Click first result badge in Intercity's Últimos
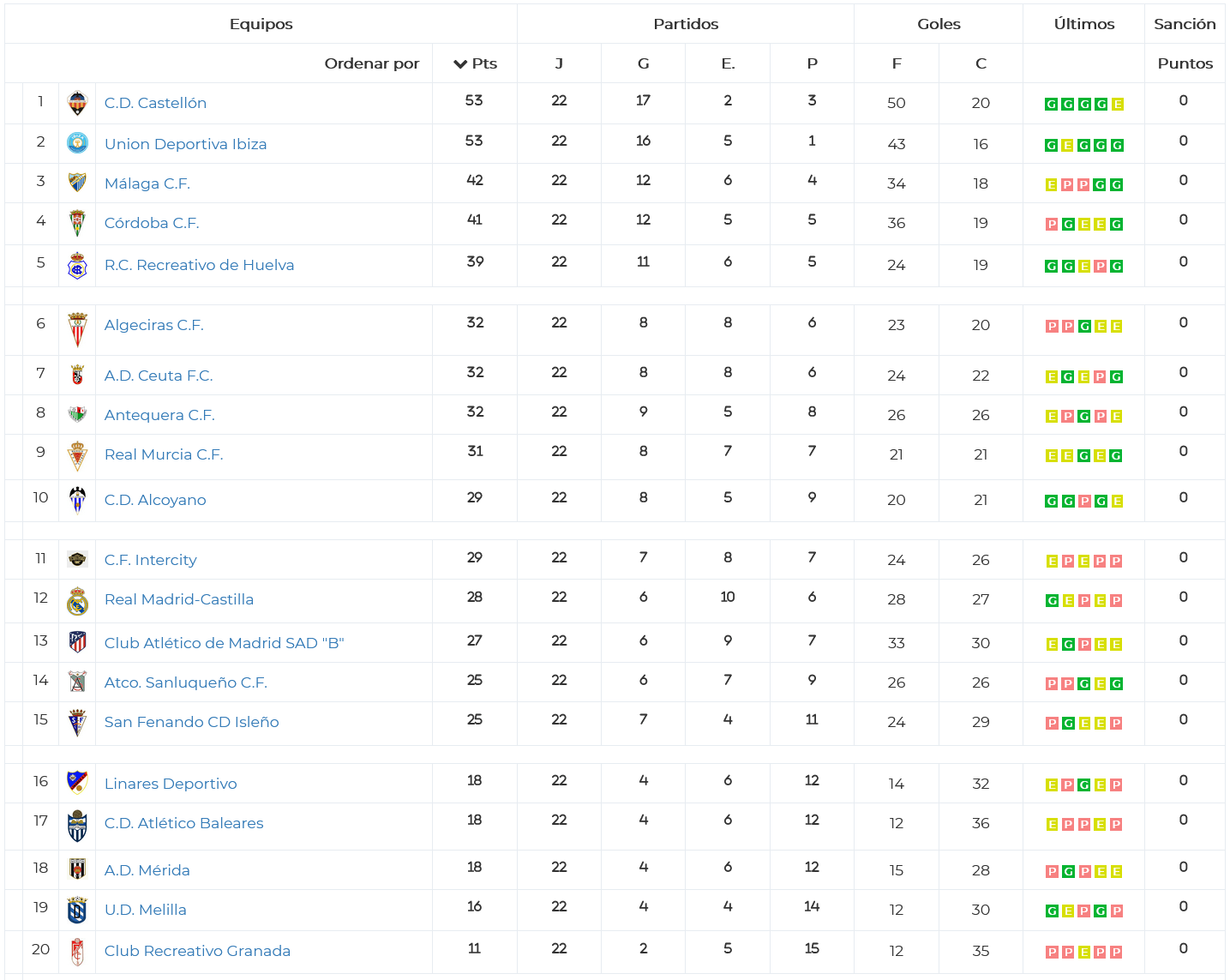 1051,562
